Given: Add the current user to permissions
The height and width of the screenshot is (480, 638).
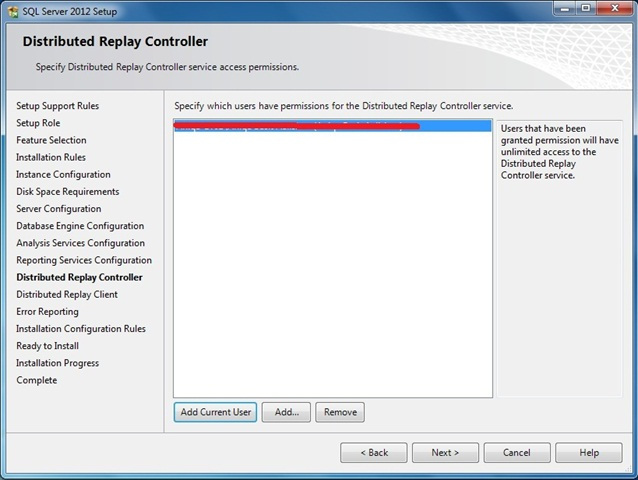Looking at the screenshot, I should tap(215, 412).
